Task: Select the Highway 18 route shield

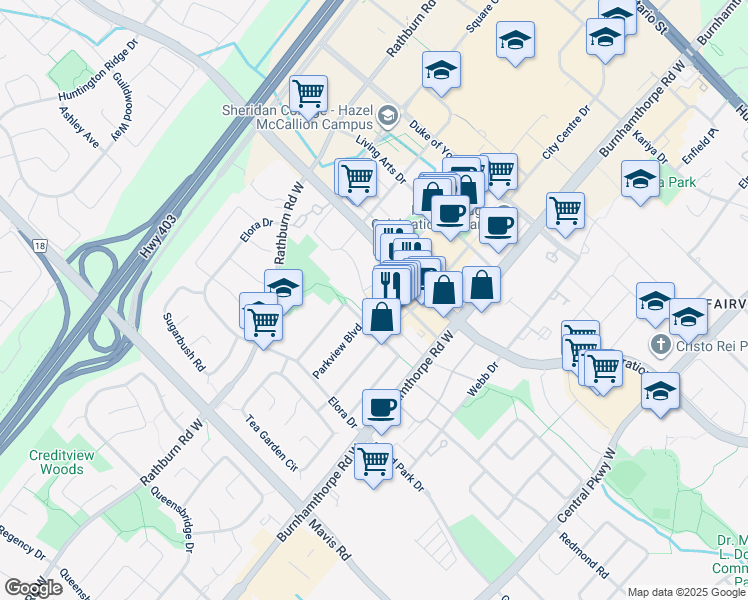Action: [x=40, y=246]
